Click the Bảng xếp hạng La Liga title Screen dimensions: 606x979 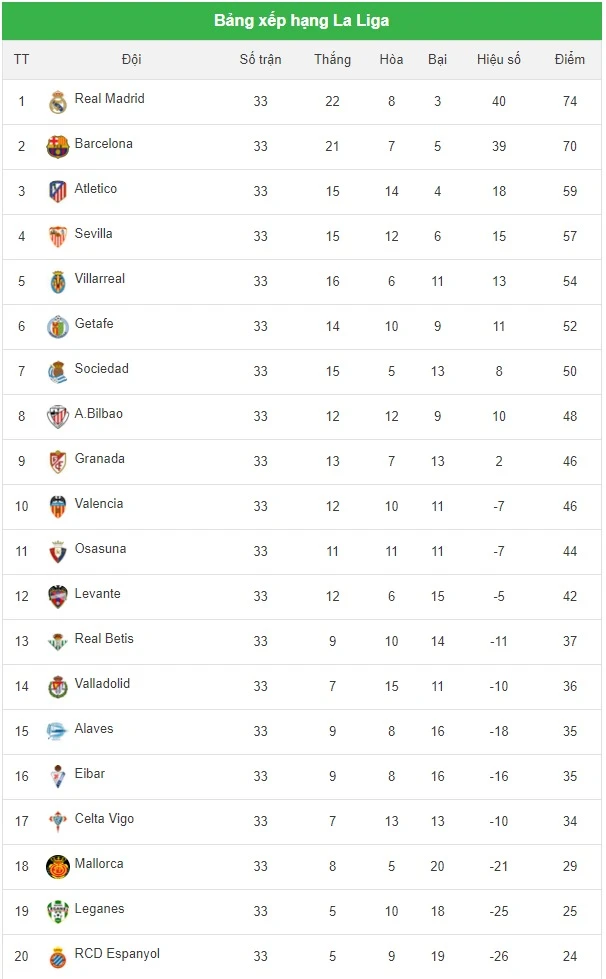tap(301, 21)
